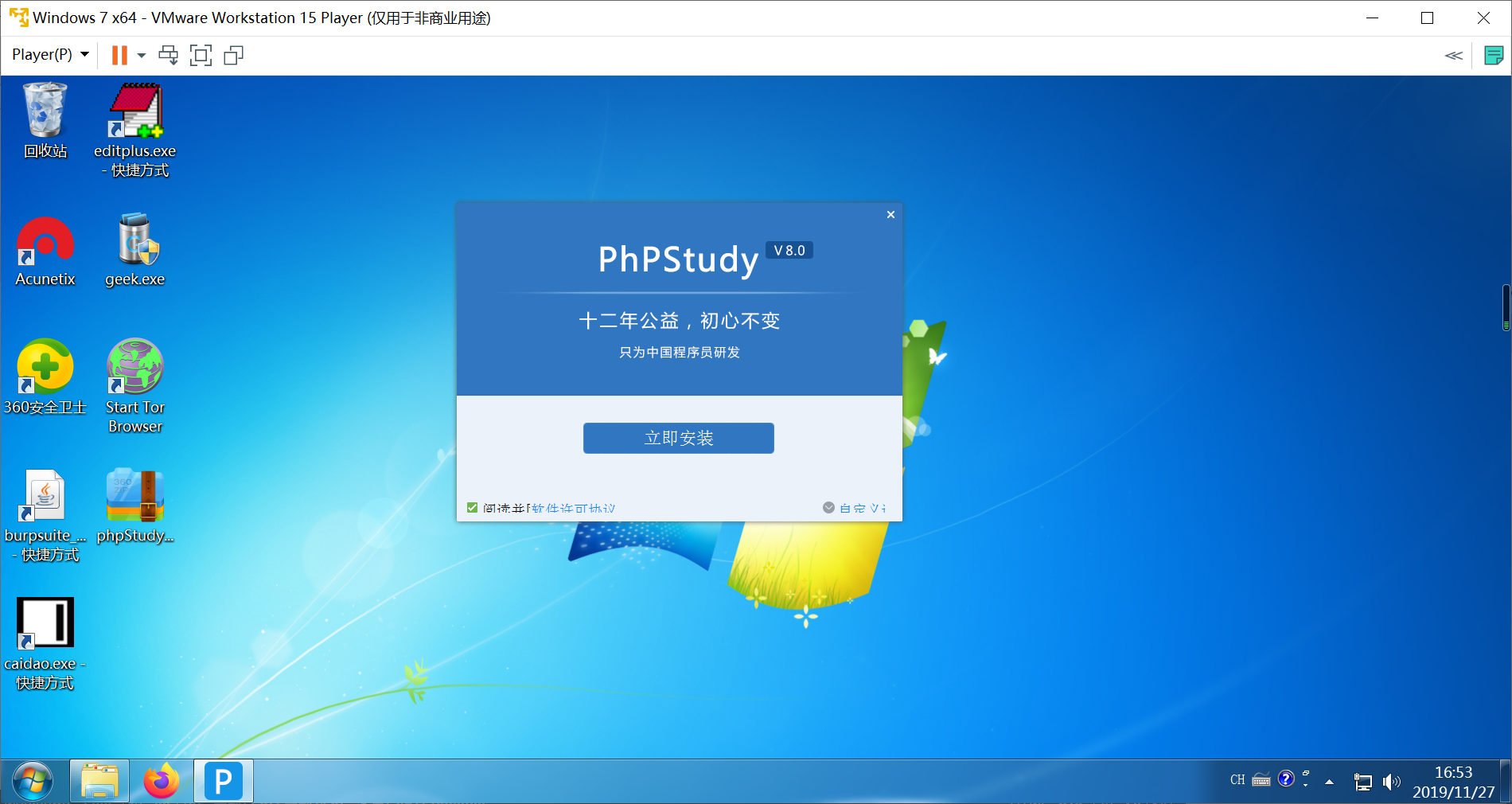Image resolution: width=1512 pixels, height=804 pixels.
Task: Open the language bar help icon
Action: (x=1286, y=779)
